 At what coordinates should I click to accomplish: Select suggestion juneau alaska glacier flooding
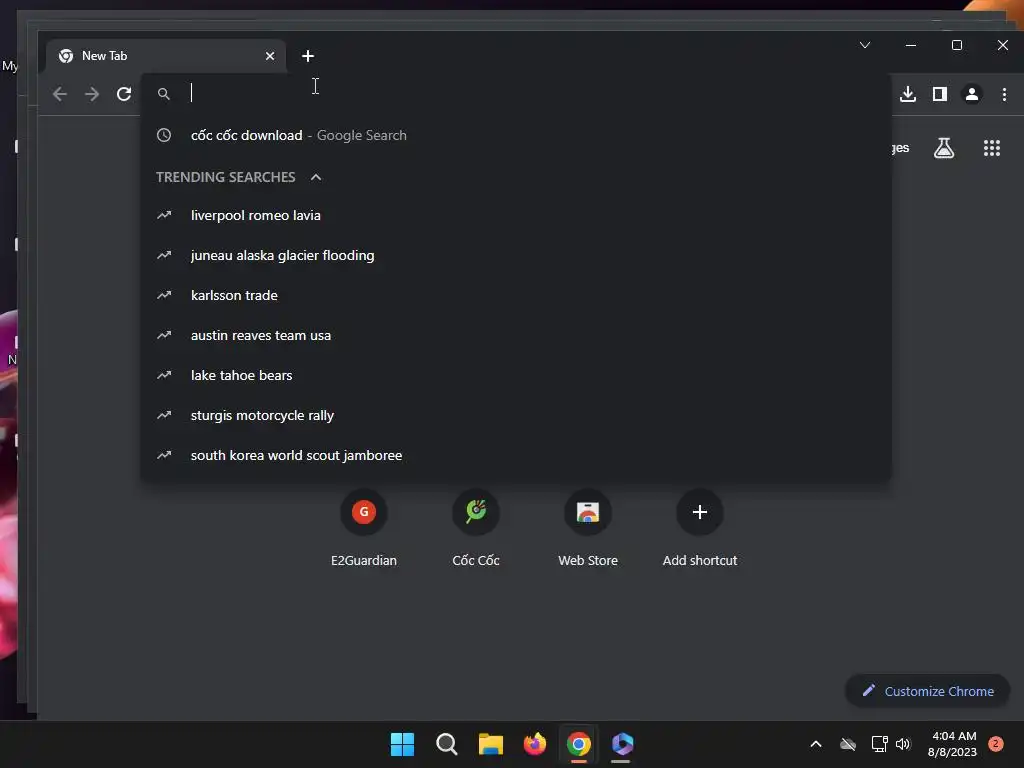516,255
